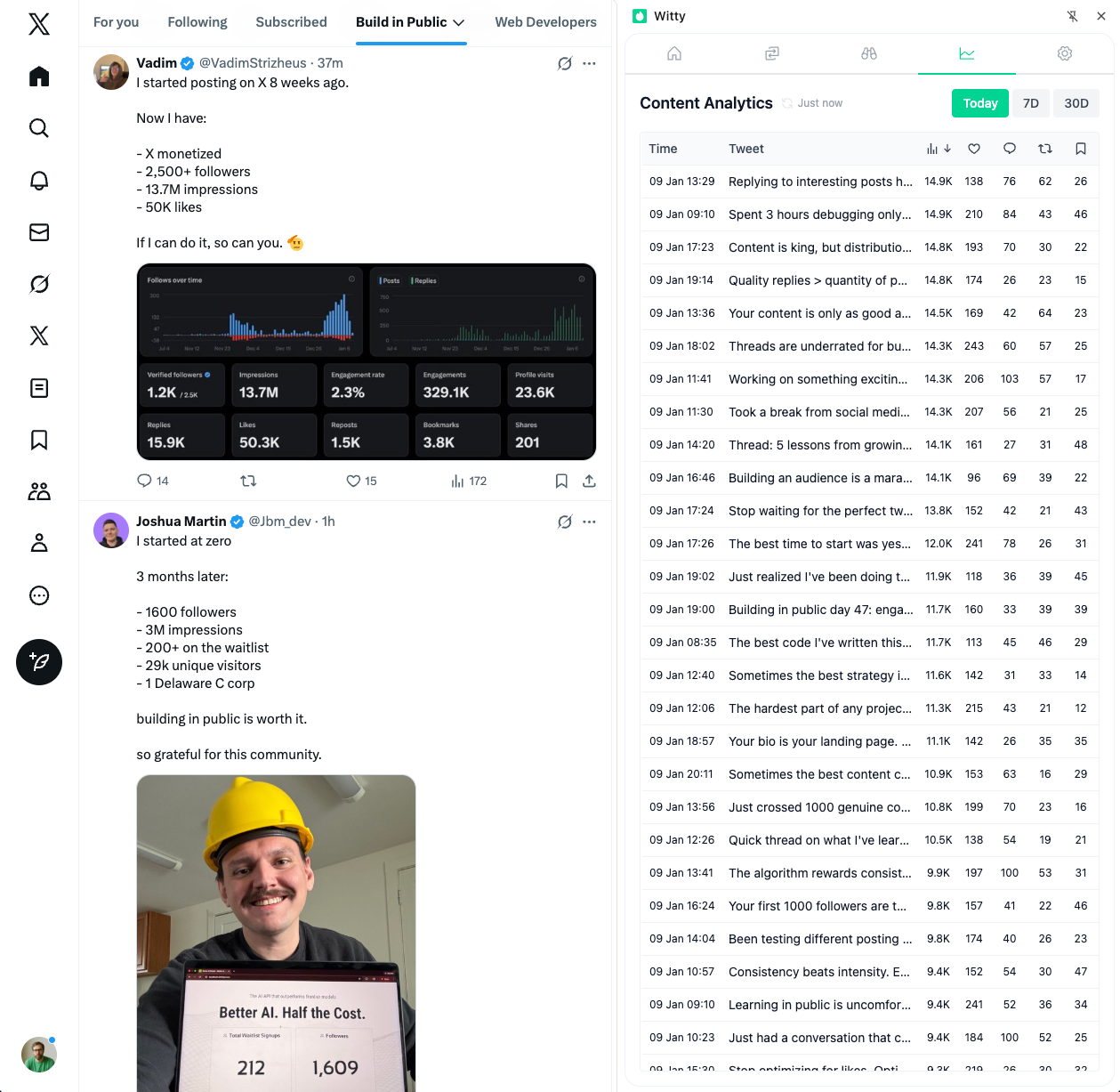Bookmark Vadim's post

[x=561, y=481]
